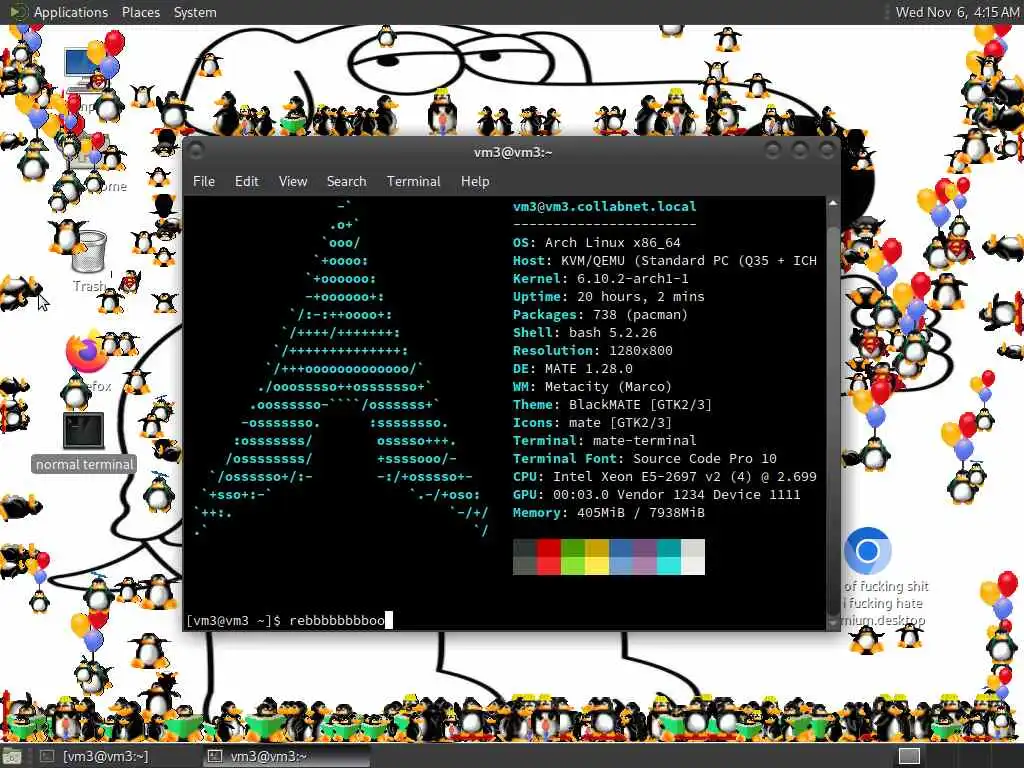Viewport: 1024px width, 768px height.
Task: Click the Memory: 405MiB / 7938MiB line
Action: pyautogui.click(x=609, y=513)
